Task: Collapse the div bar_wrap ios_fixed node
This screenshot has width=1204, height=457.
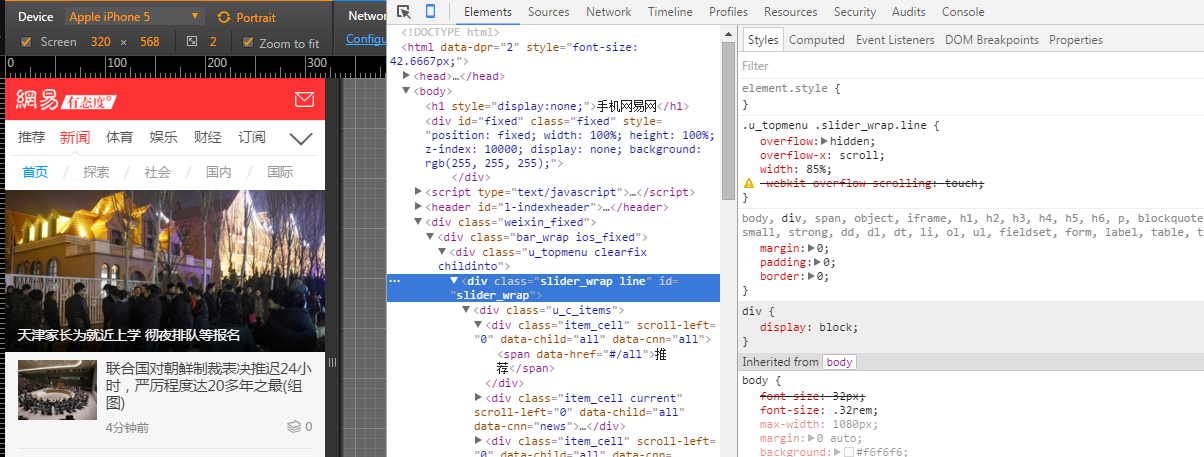Action: 431,237
